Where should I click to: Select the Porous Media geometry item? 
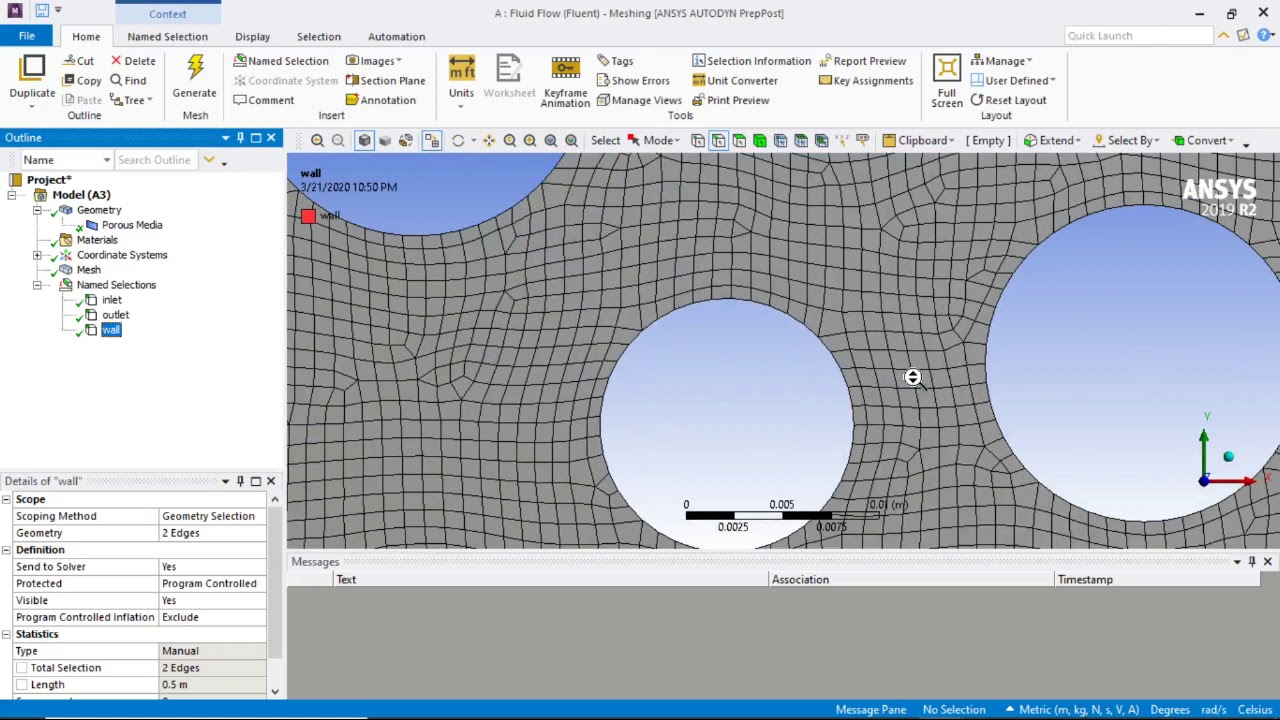[131, 225]
